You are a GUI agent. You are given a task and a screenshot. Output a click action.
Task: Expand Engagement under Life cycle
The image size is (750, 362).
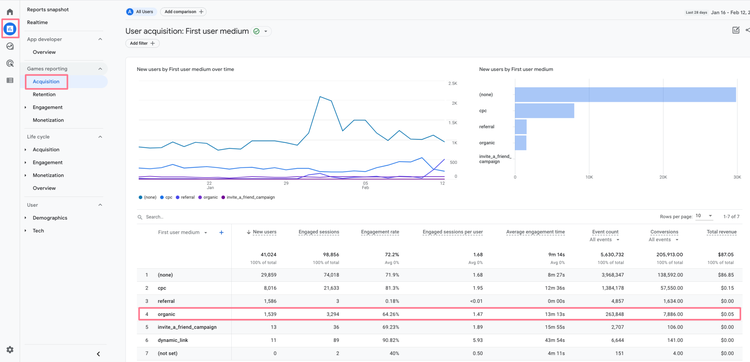[26, 163]
